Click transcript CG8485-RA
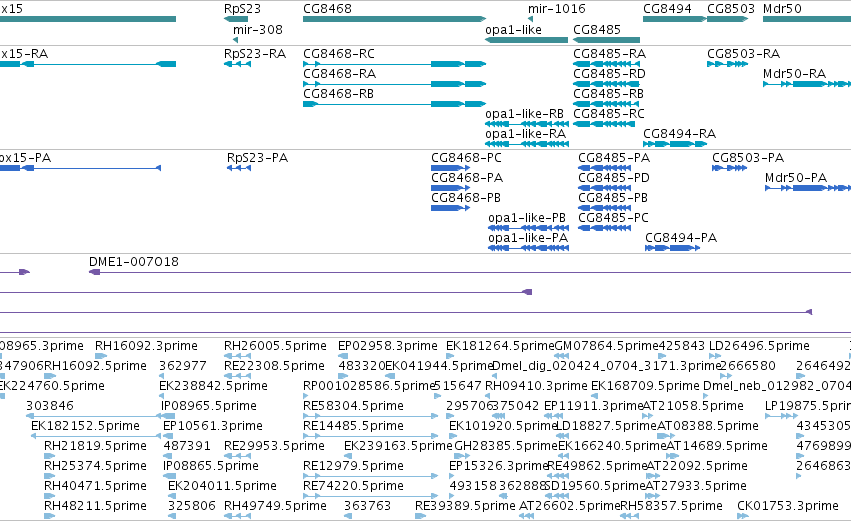 pyautogui.click(x=609, y=54)
